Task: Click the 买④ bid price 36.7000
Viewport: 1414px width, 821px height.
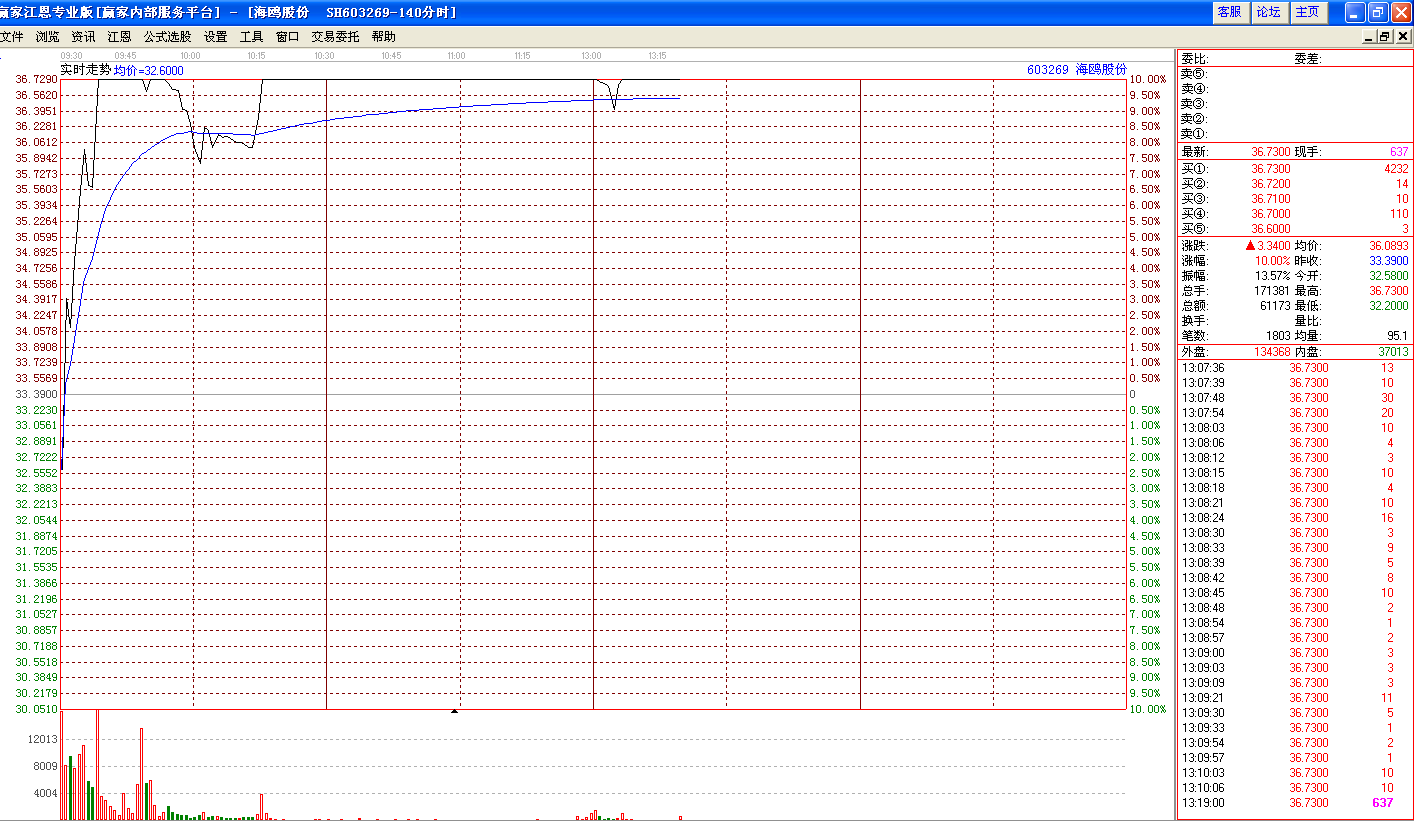Action: click(1271, 214)
